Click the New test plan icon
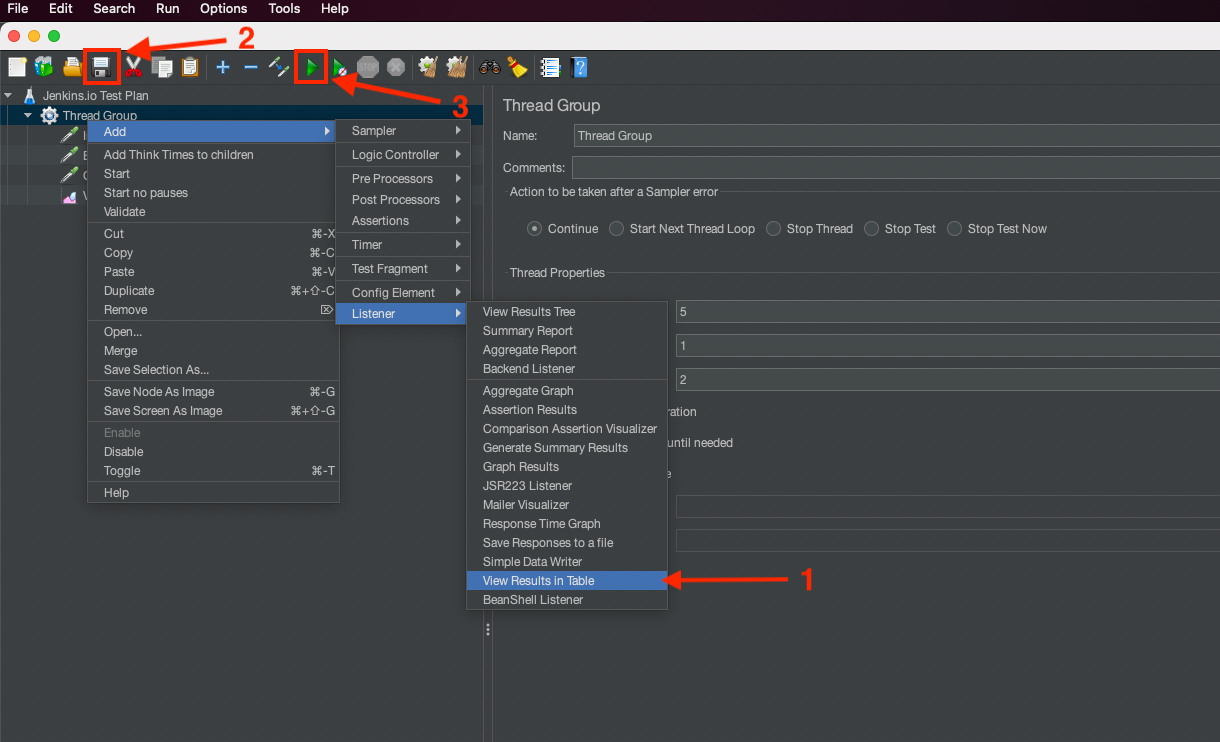This screenshot has width=1220, height=742. (x=17, y=67)
